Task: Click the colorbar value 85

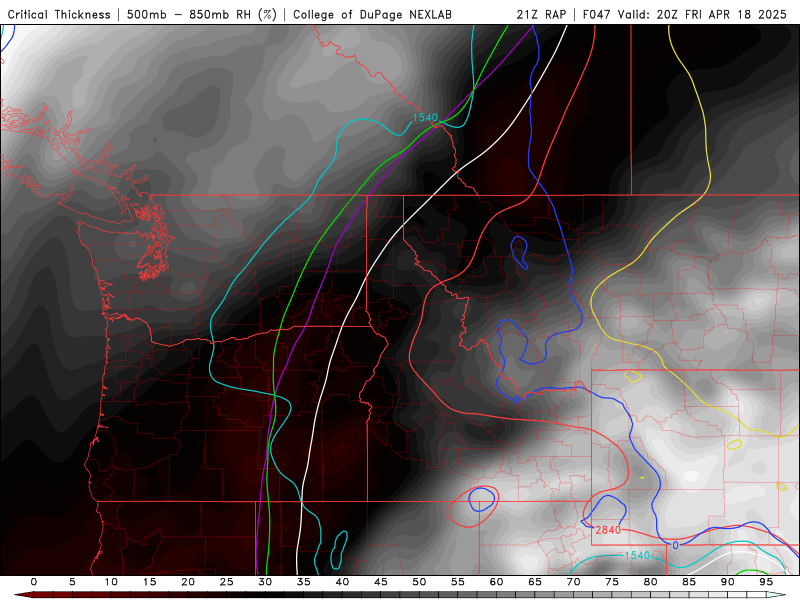Action: click(689, 582)
